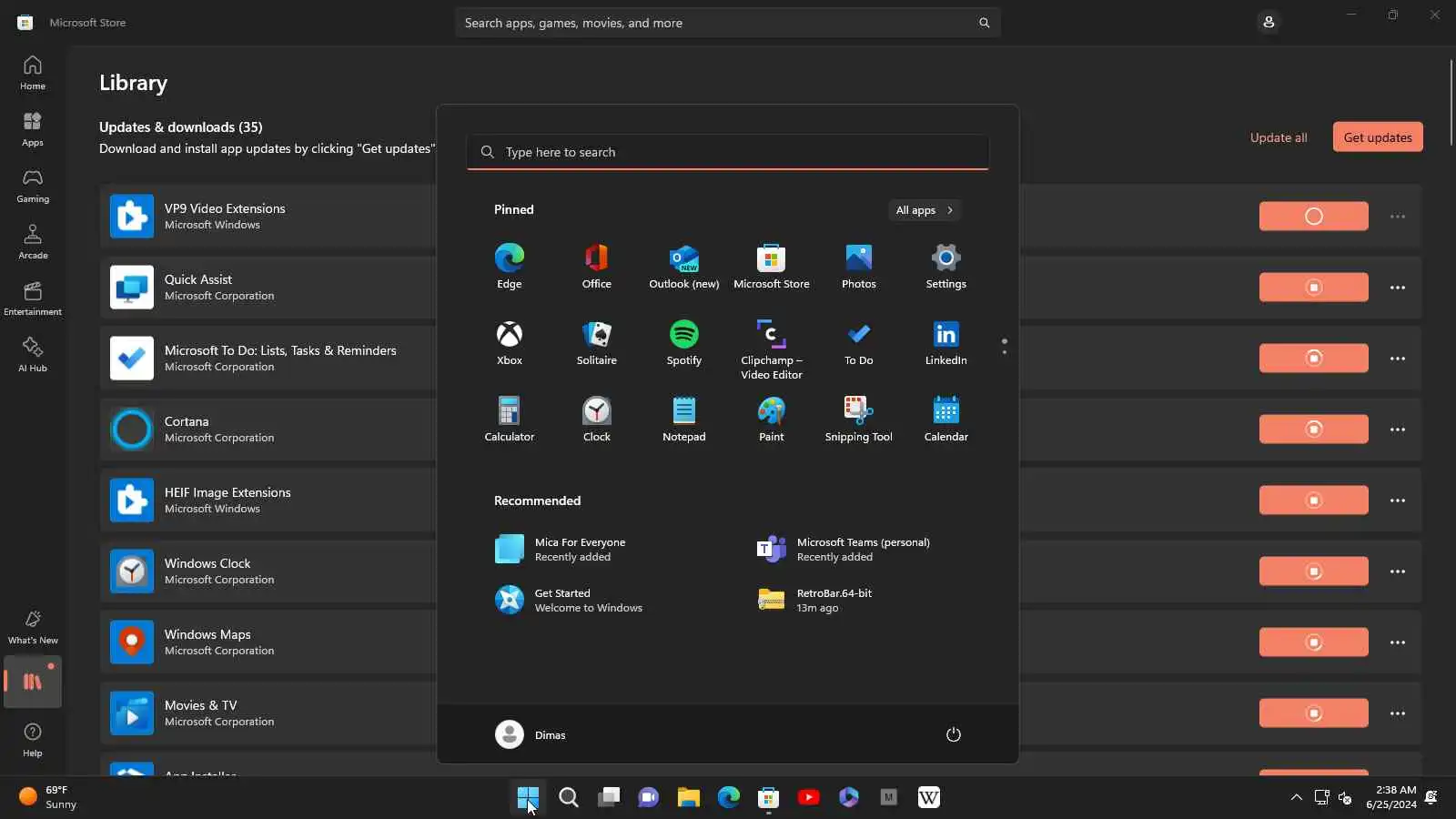Open Outlook (new) pinned app
This screenshot has width=1456, height=819.
(x=684, y=267)
